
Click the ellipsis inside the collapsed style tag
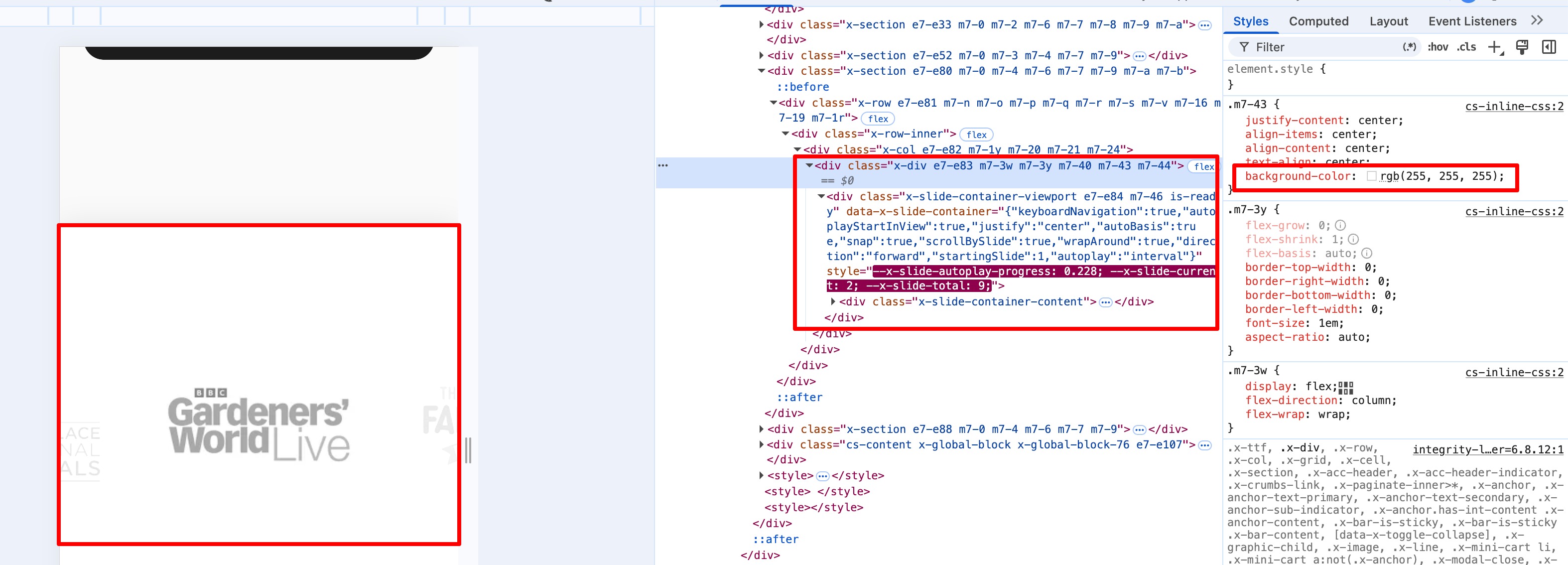822,477
